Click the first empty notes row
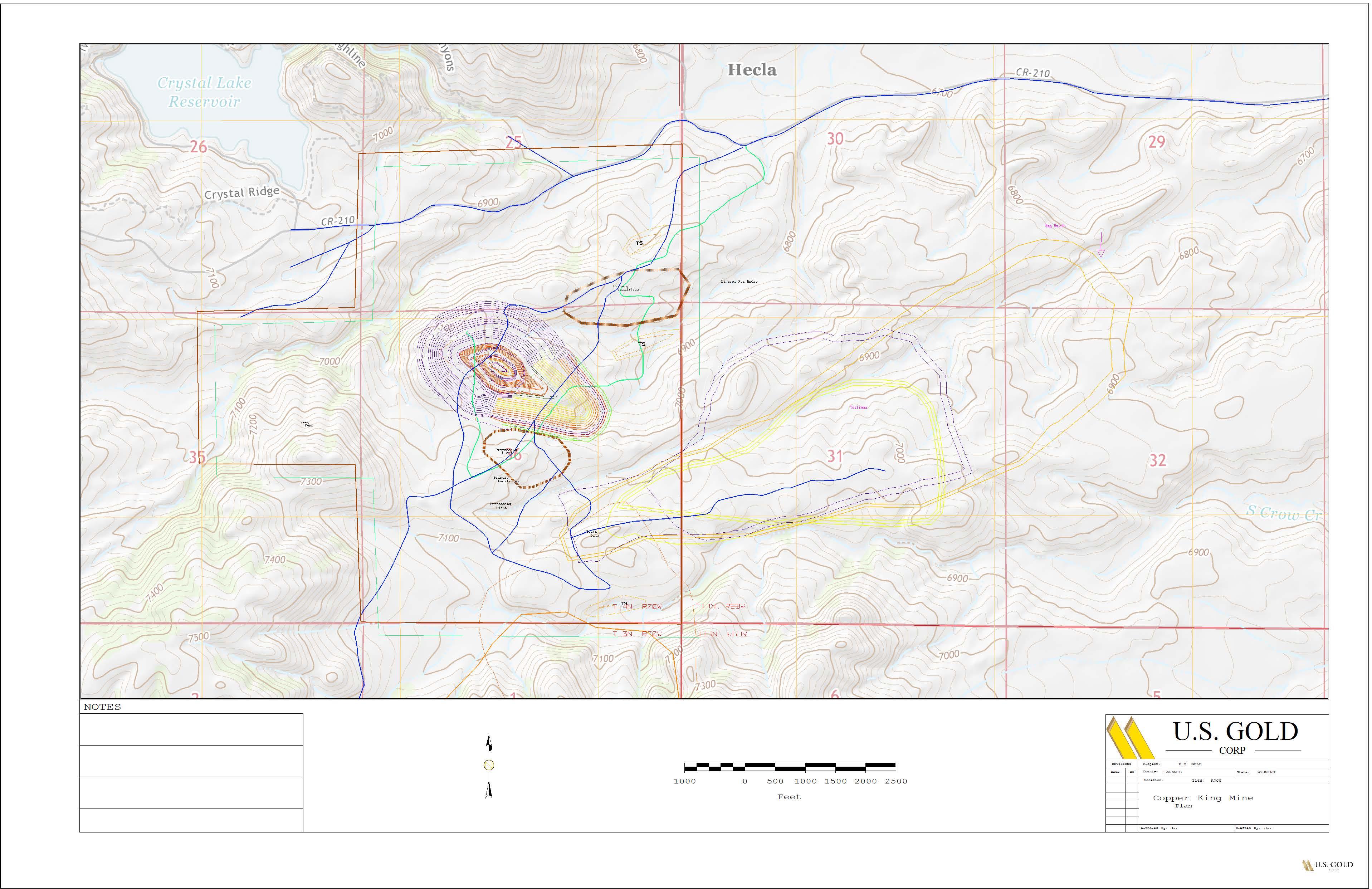1372x889 pixels. coord(191,730)
